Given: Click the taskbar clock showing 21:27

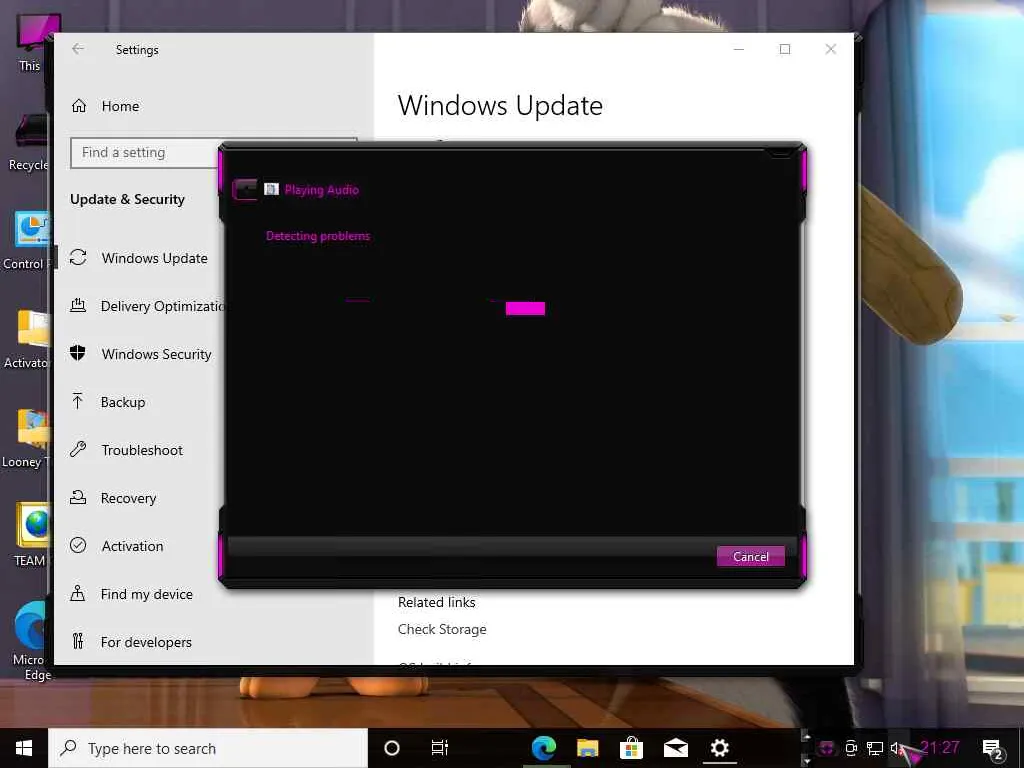Looking at the screenshot, I should click(940, 747).
